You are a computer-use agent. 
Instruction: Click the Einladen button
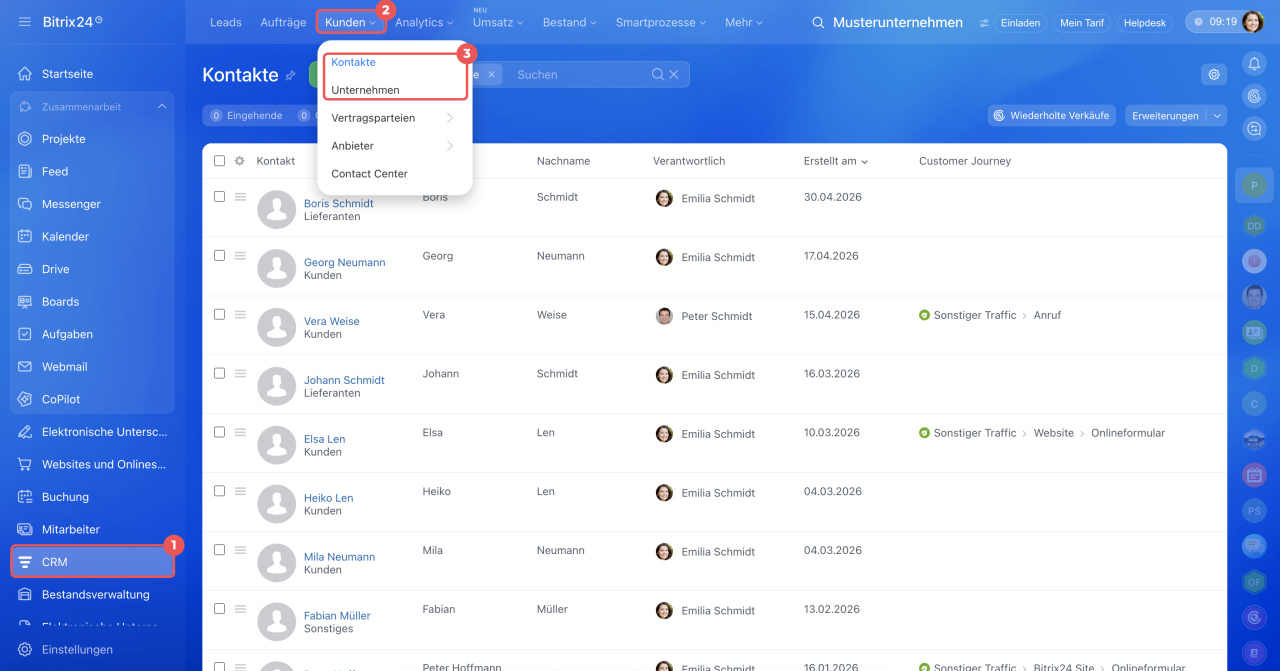1021,22
